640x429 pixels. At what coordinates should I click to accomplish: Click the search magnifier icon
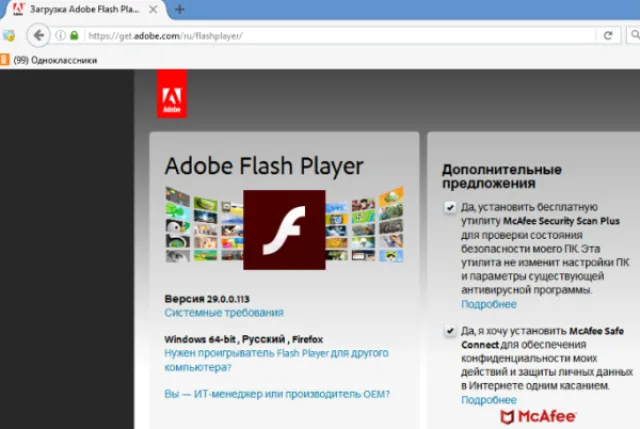(x=634, y=35)
